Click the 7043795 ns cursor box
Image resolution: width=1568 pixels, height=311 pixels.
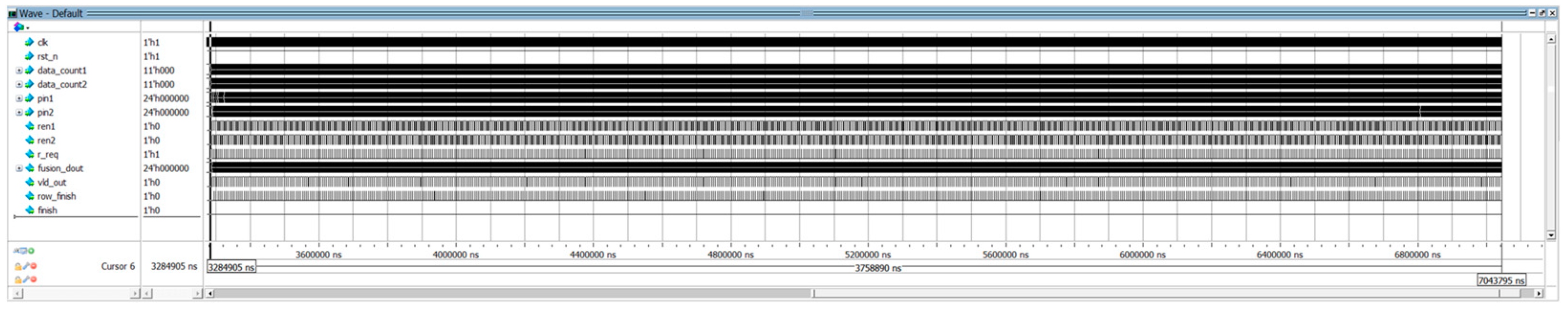tap(1502, 280)
